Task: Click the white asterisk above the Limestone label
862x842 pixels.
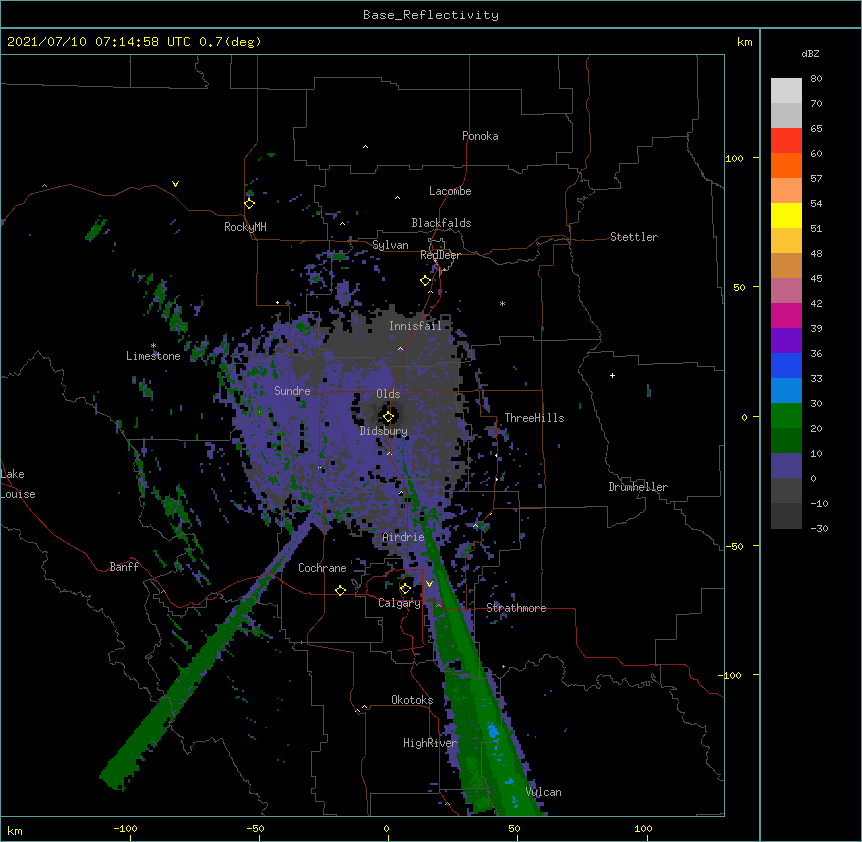Action: [x=153, y=346]
